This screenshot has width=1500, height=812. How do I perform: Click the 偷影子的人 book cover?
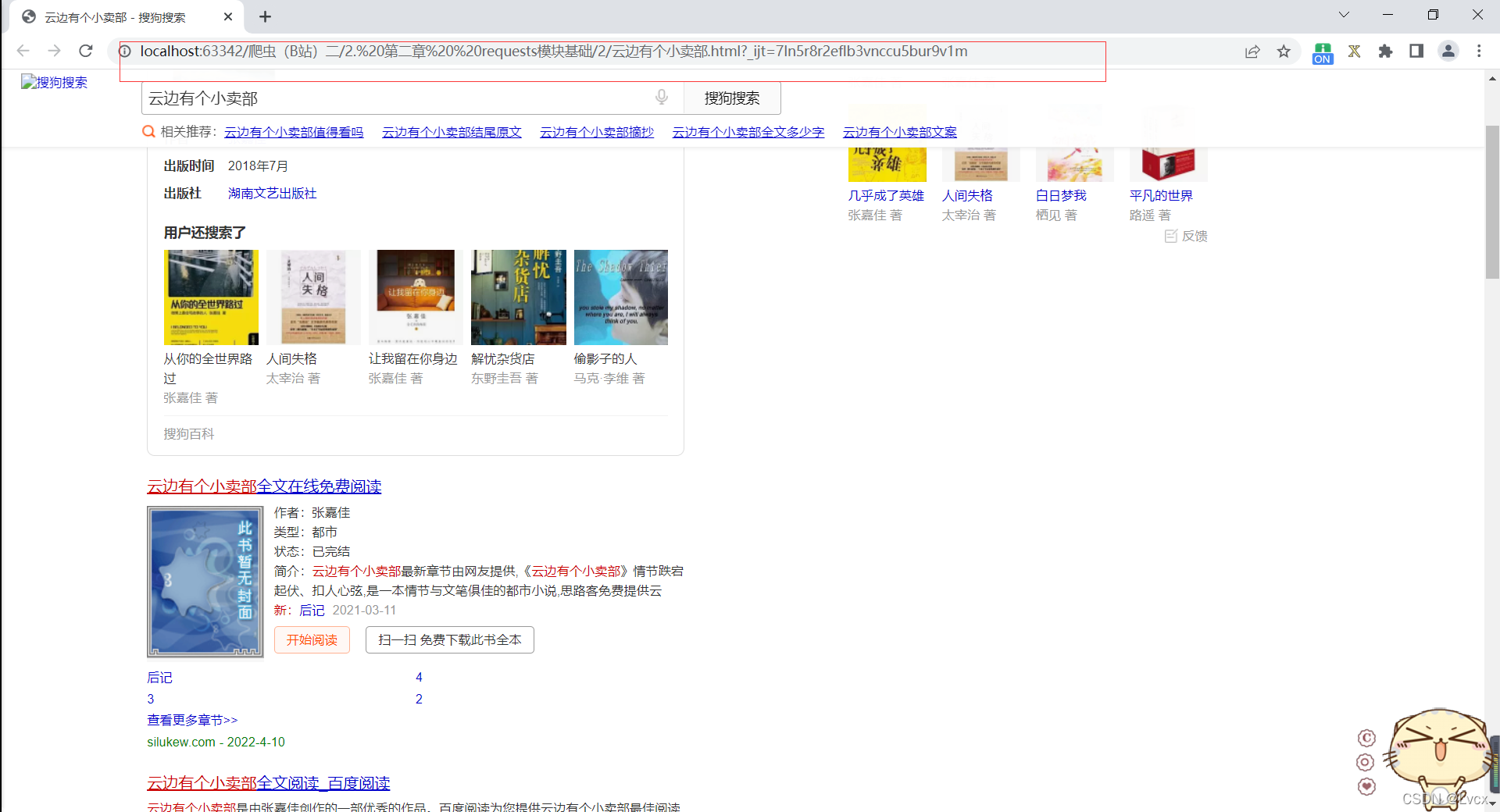[x=621, y=297]
